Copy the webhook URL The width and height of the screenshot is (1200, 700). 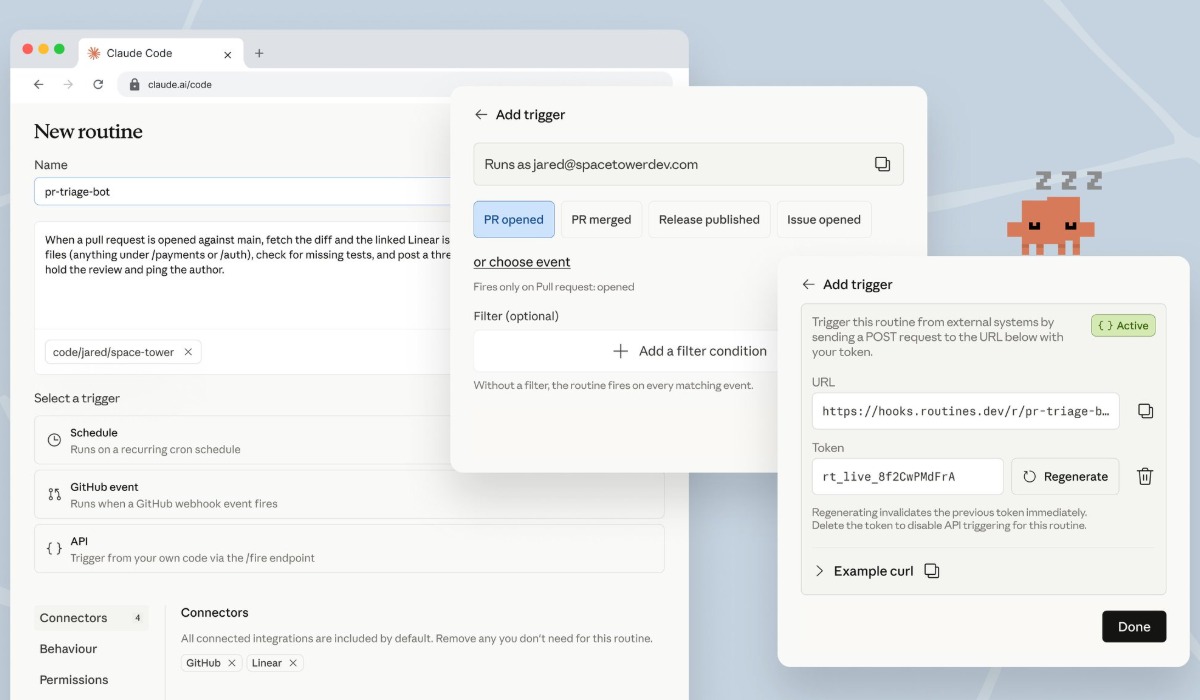[x=1146, y=411]
